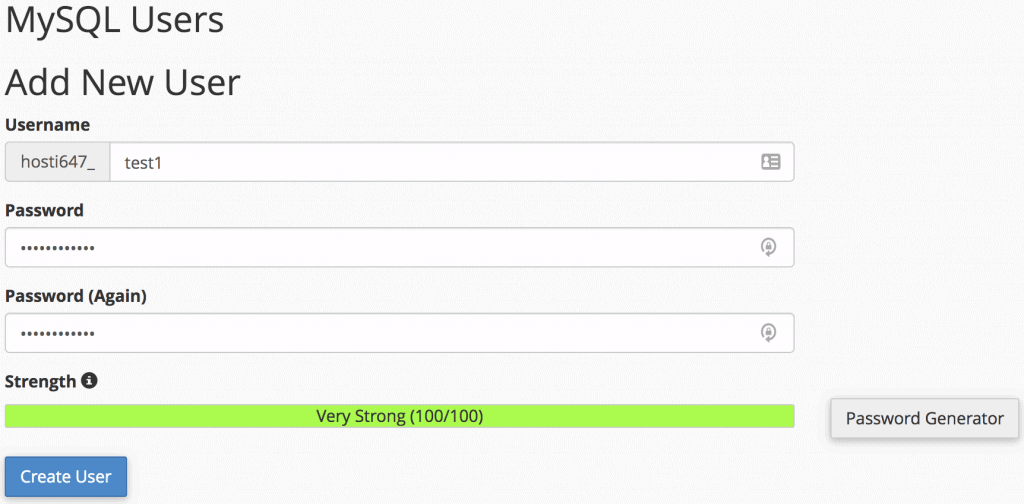Click the Password (Again) label
1024x504 pixels.
point(76,296)
